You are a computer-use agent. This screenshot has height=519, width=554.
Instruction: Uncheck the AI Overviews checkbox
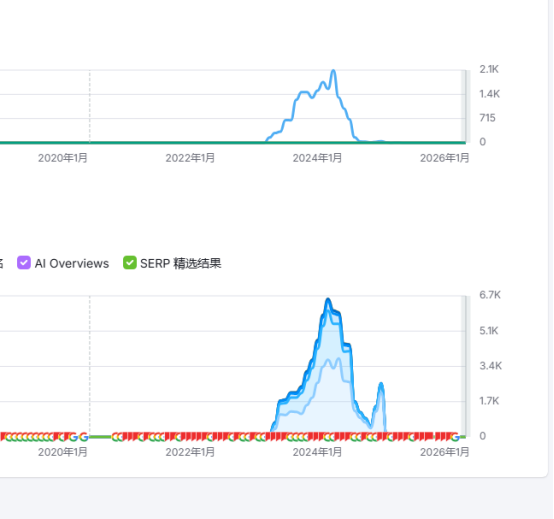(24, 263)
